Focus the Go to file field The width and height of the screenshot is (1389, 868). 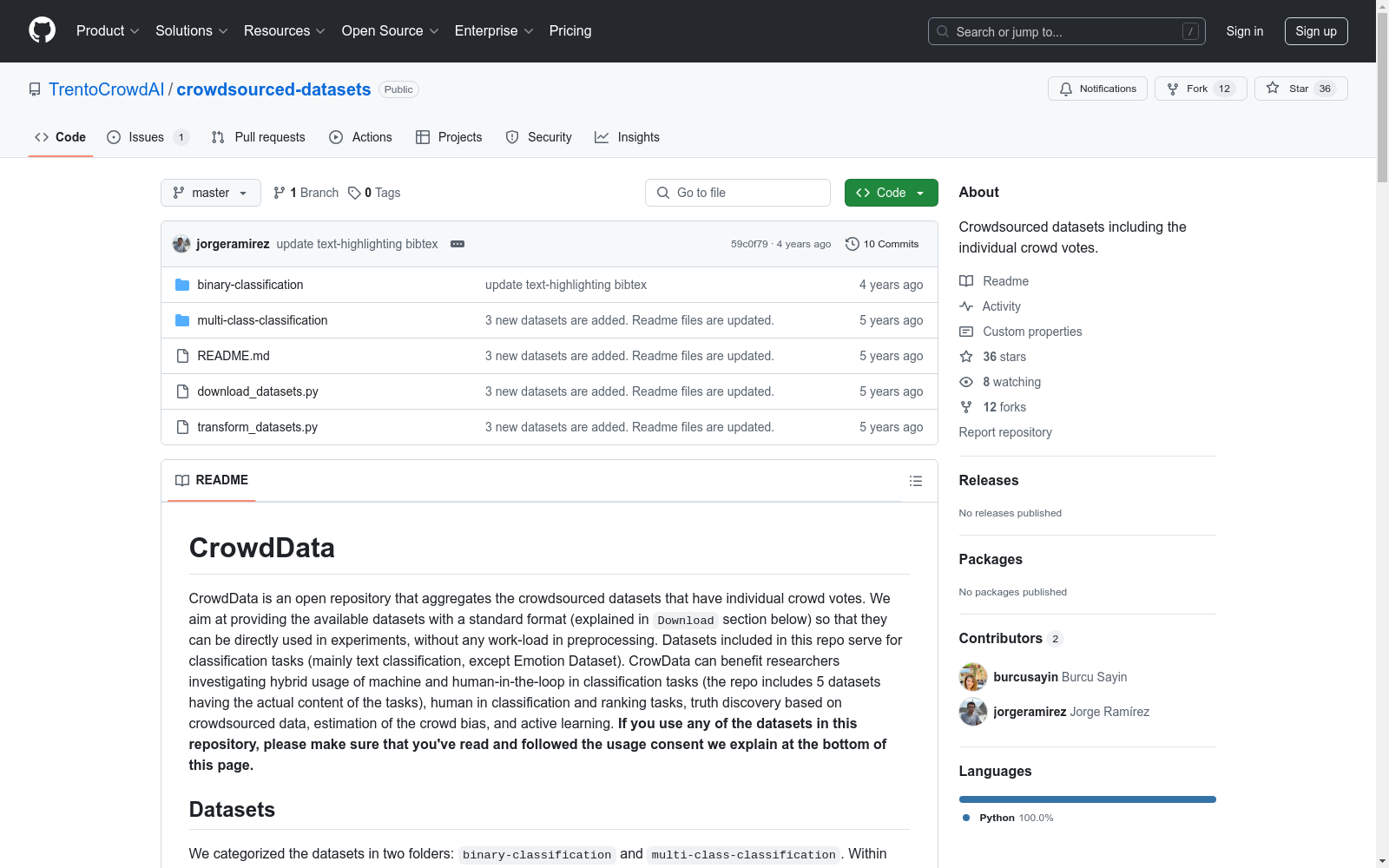point(738,193)
